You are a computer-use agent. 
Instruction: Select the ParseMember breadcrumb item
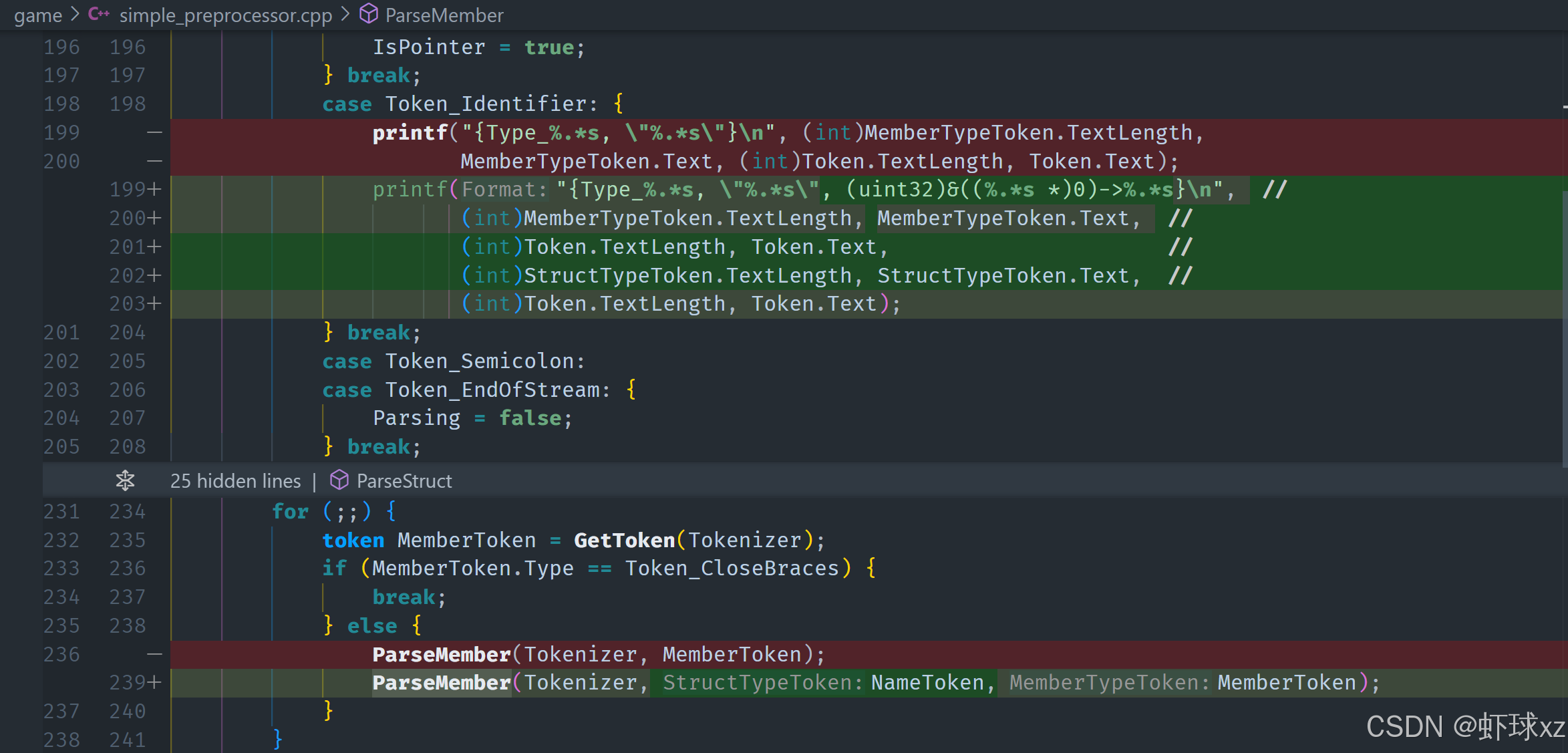pos(444,15)
